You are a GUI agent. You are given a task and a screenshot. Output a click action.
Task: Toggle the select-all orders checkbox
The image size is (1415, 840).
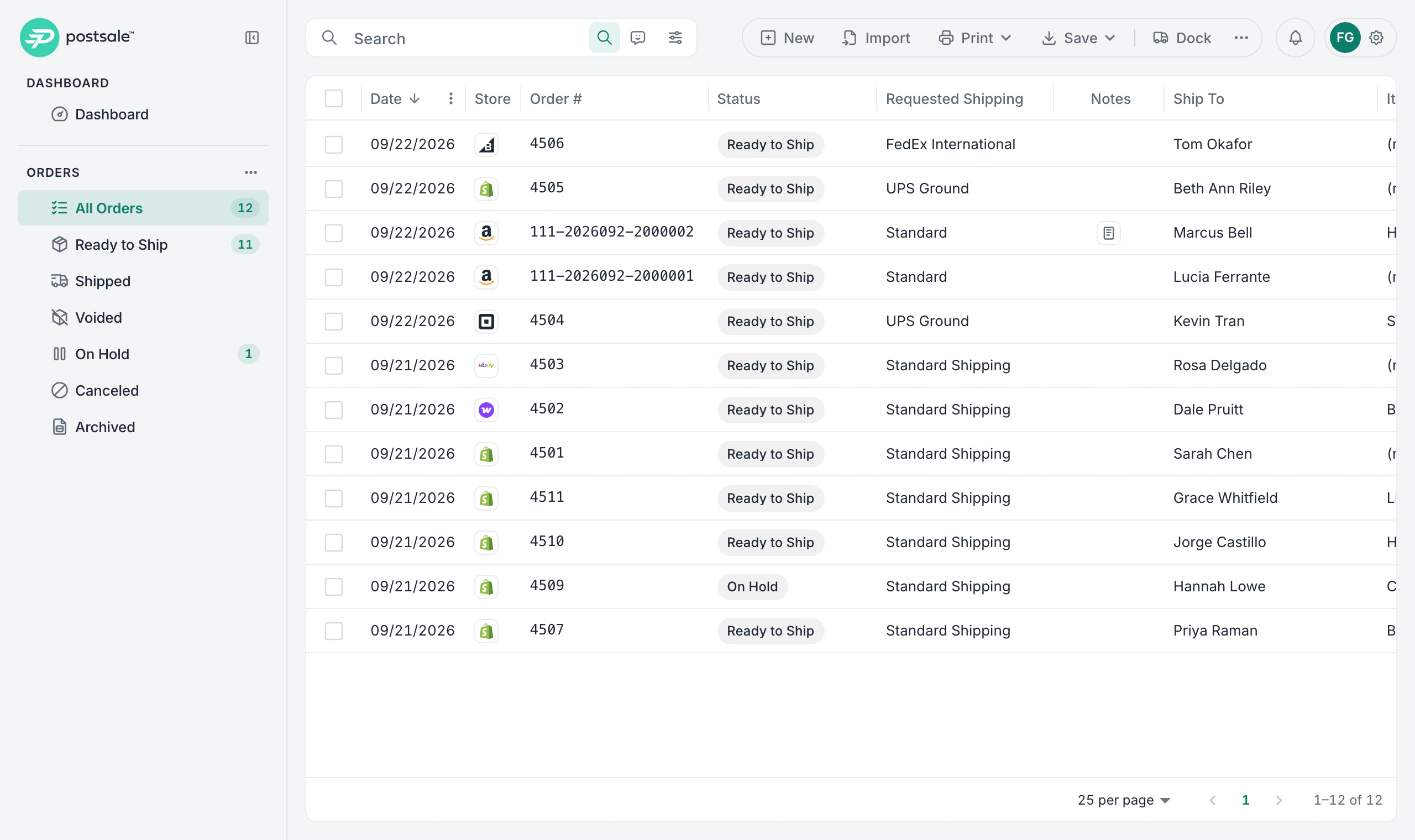(x=334, y=98)
